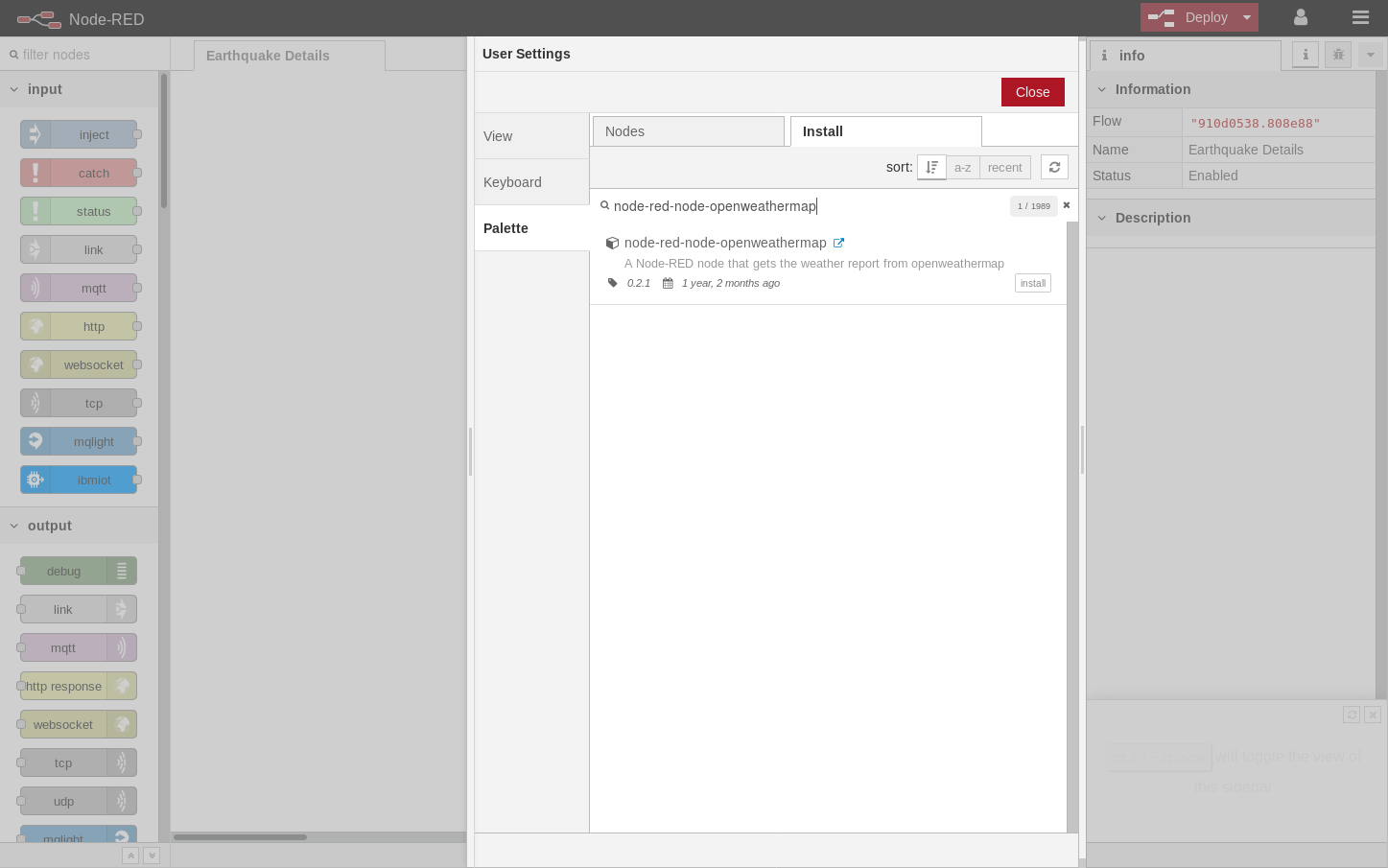The width and height of the screenshot is (1388, 868).
Task: Collapse the Description section
Action: pos(1231,218)
